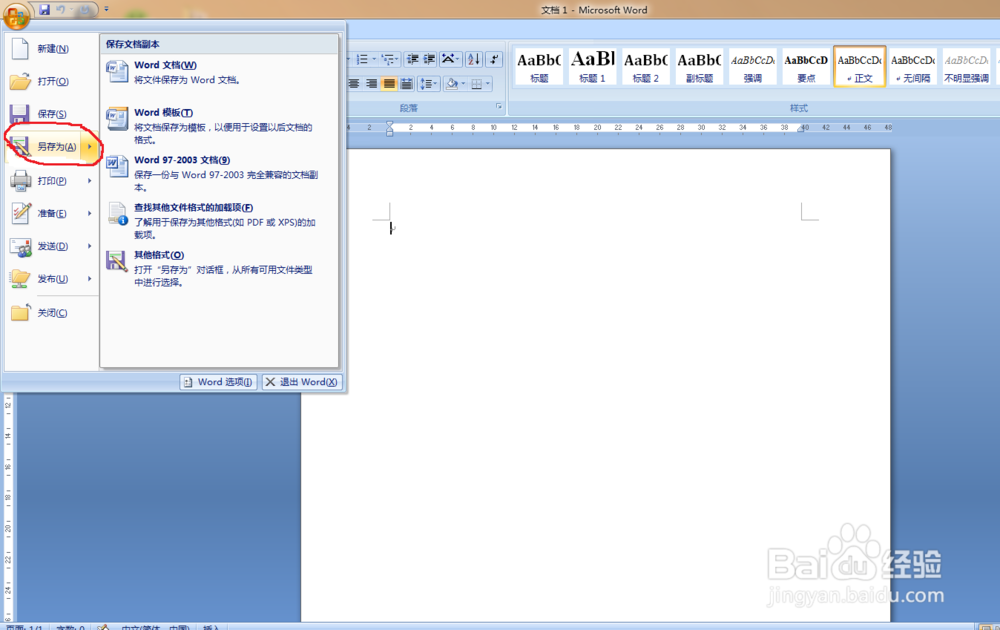The image size is (1000, 630).
Task: Click the shading paint bucket icon
Action: click(452, 84)
